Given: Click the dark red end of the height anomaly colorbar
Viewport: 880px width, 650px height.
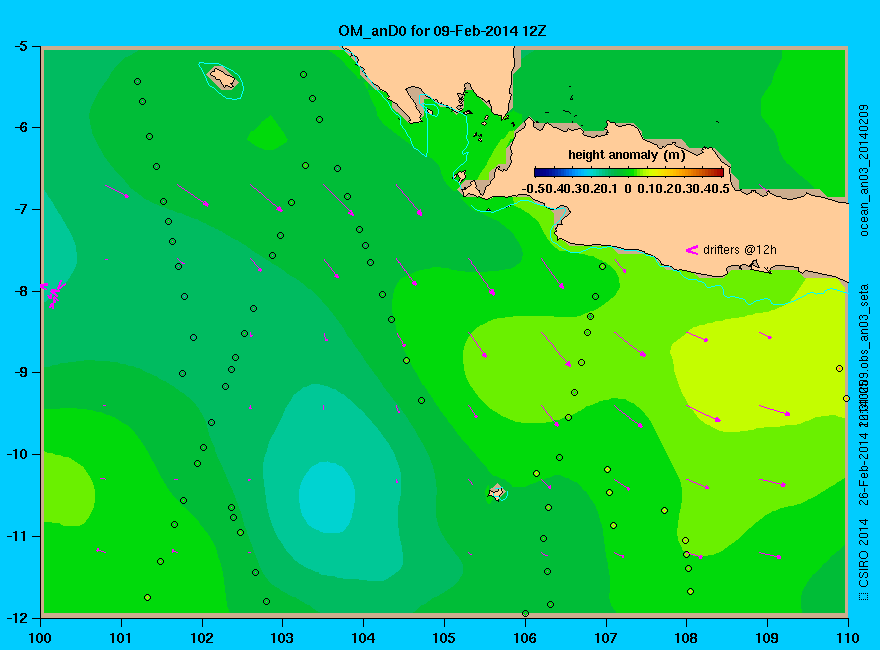Looking at the screenshot, I should pos(718,172).
